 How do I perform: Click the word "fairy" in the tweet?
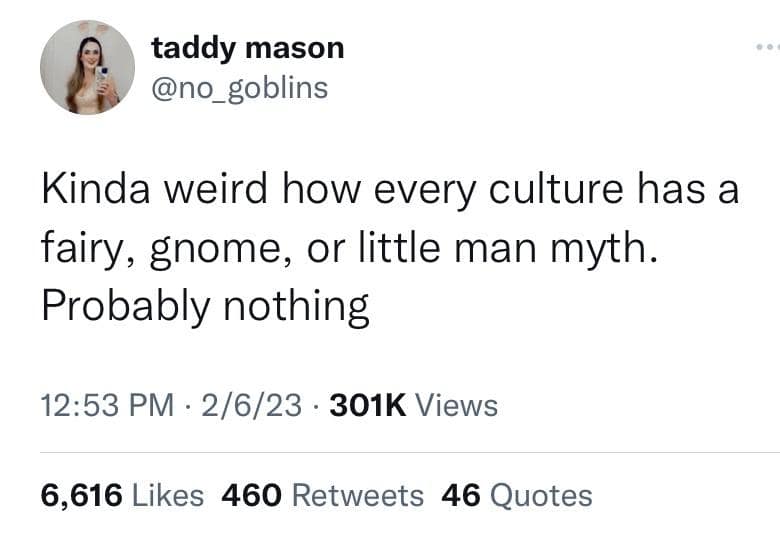click(76, 249)
